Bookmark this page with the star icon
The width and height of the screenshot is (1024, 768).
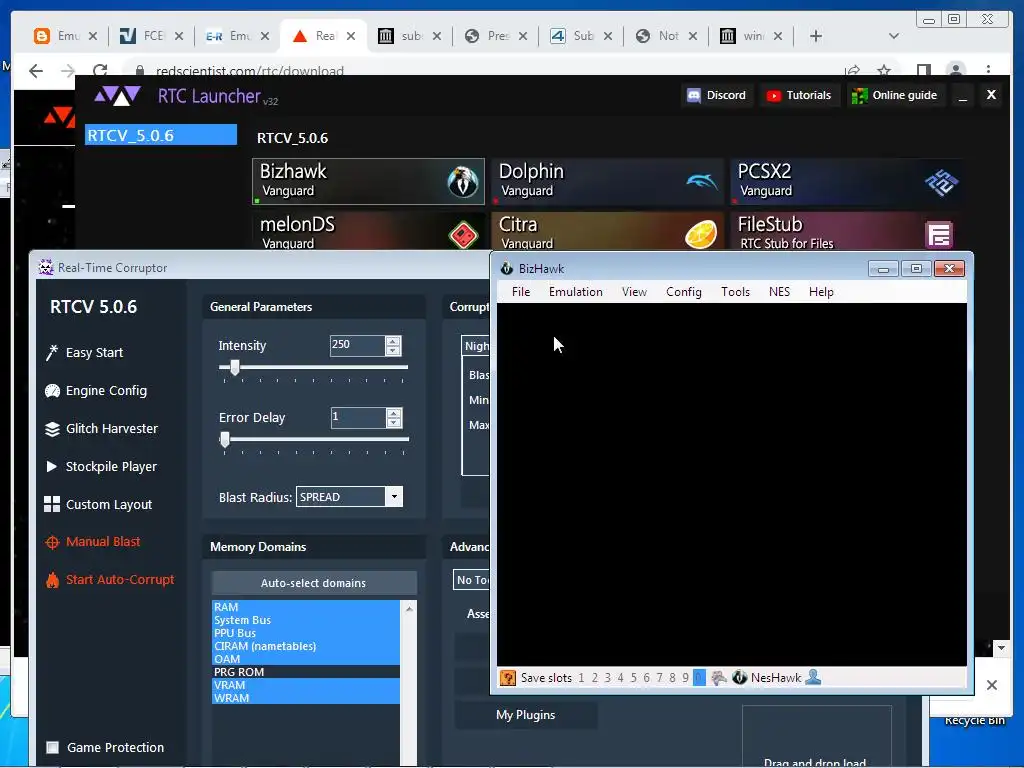[884, 70]
